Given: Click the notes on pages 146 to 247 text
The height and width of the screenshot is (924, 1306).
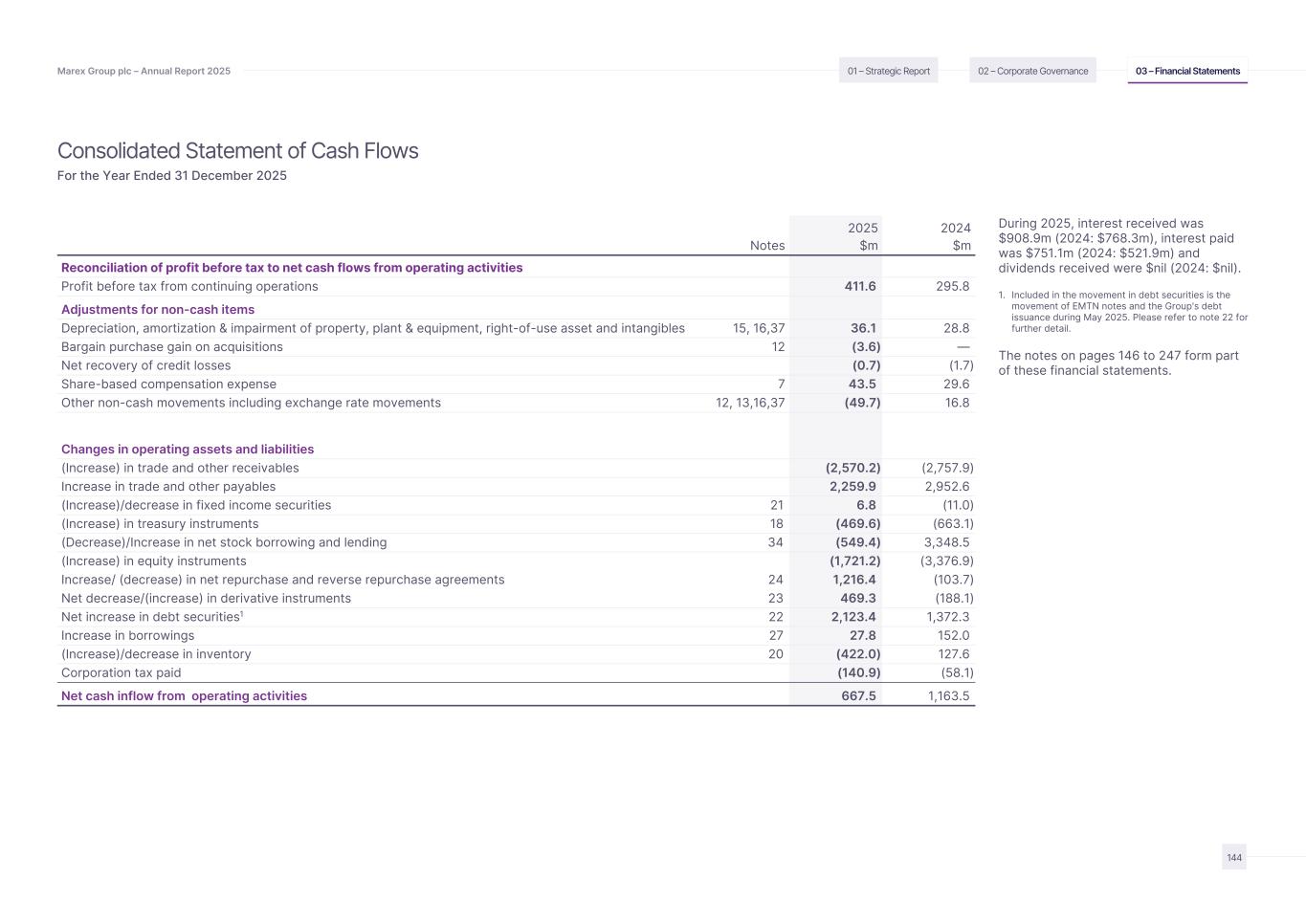Looking at the screenshot, I should click(1118, 363).
